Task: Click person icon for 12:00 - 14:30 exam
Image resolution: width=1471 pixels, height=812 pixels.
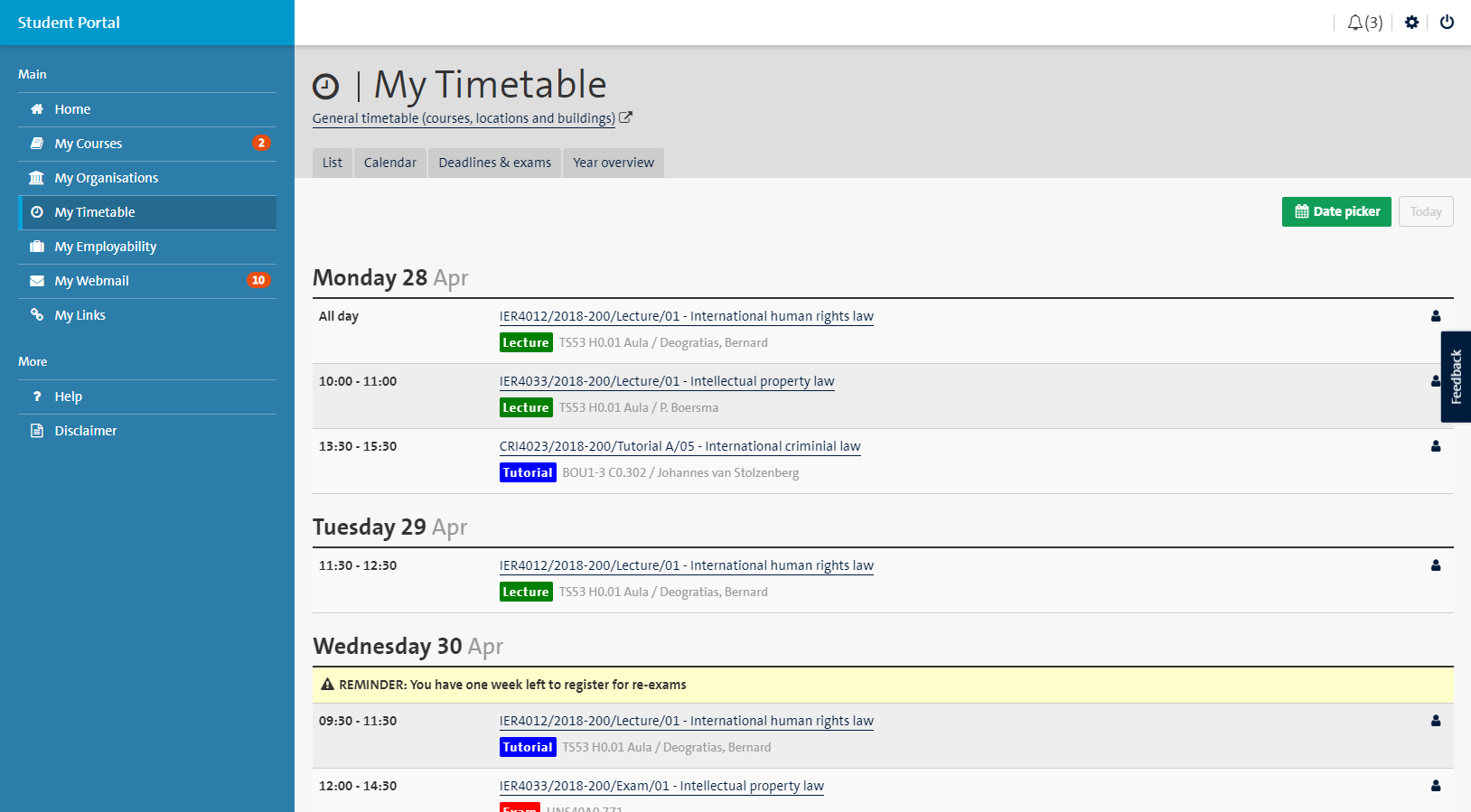Action: [1436, 786]
